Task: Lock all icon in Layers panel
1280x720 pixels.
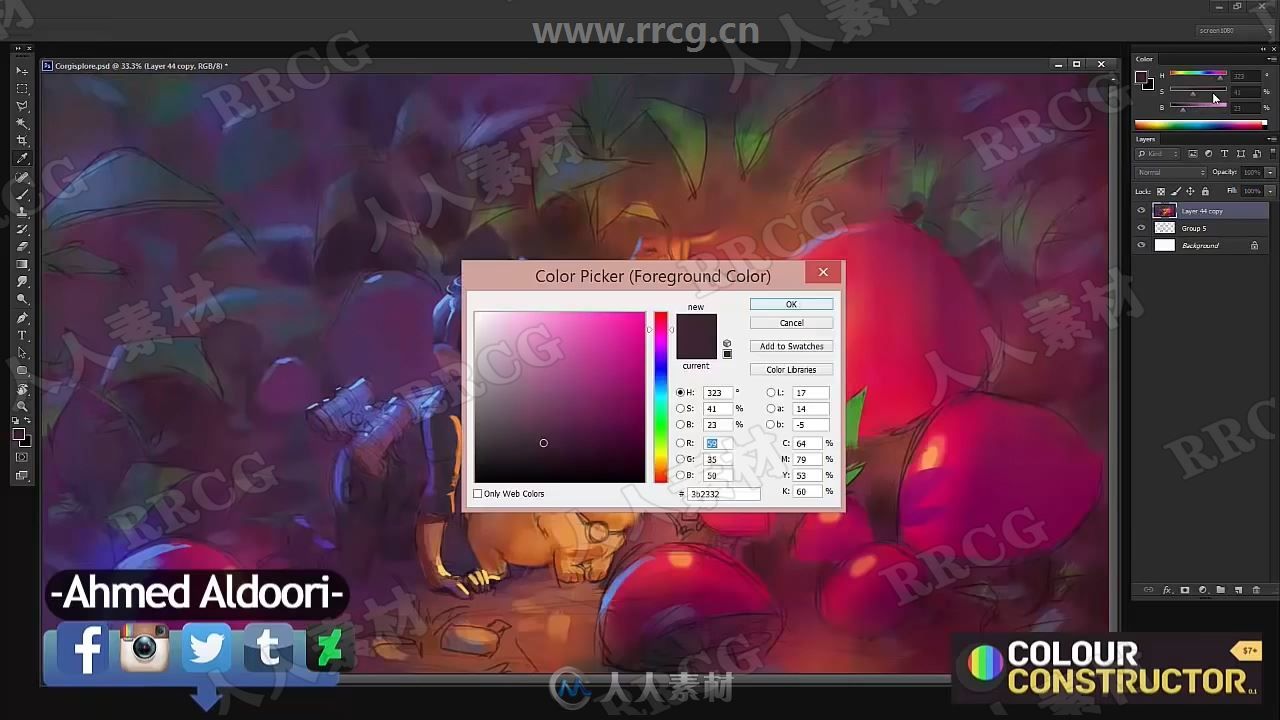Action: pyautogui.click(x=1205, y=191)
